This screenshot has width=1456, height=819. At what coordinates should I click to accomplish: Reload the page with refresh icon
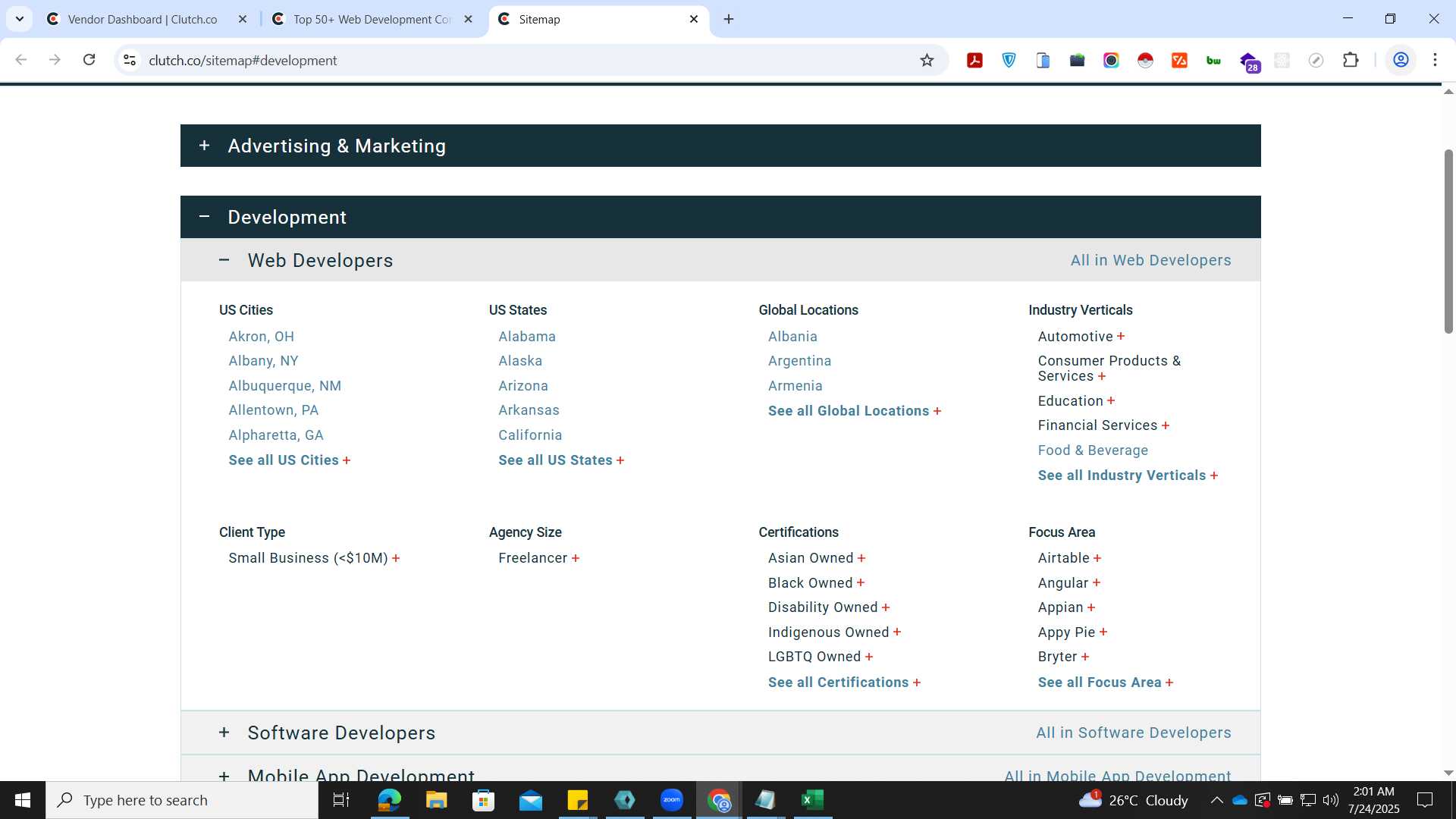coord(89,60)
